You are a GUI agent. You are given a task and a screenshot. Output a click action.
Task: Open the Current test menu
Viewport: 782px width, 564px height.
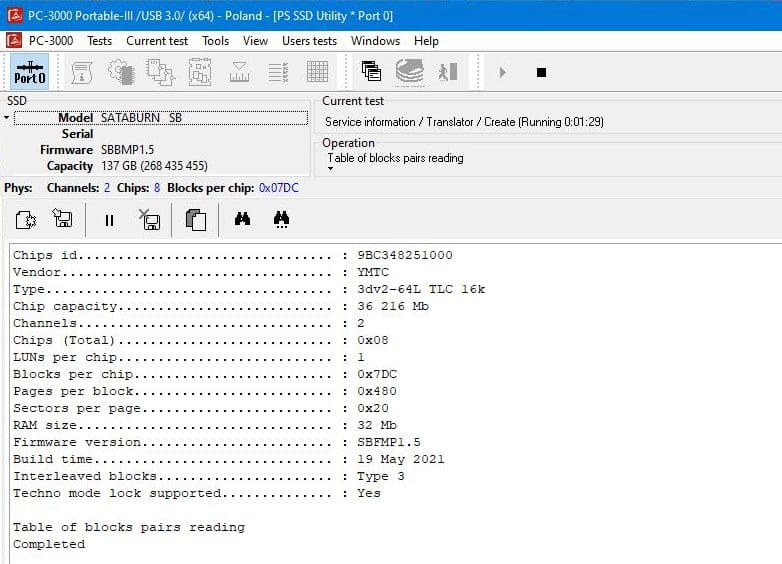157,41
